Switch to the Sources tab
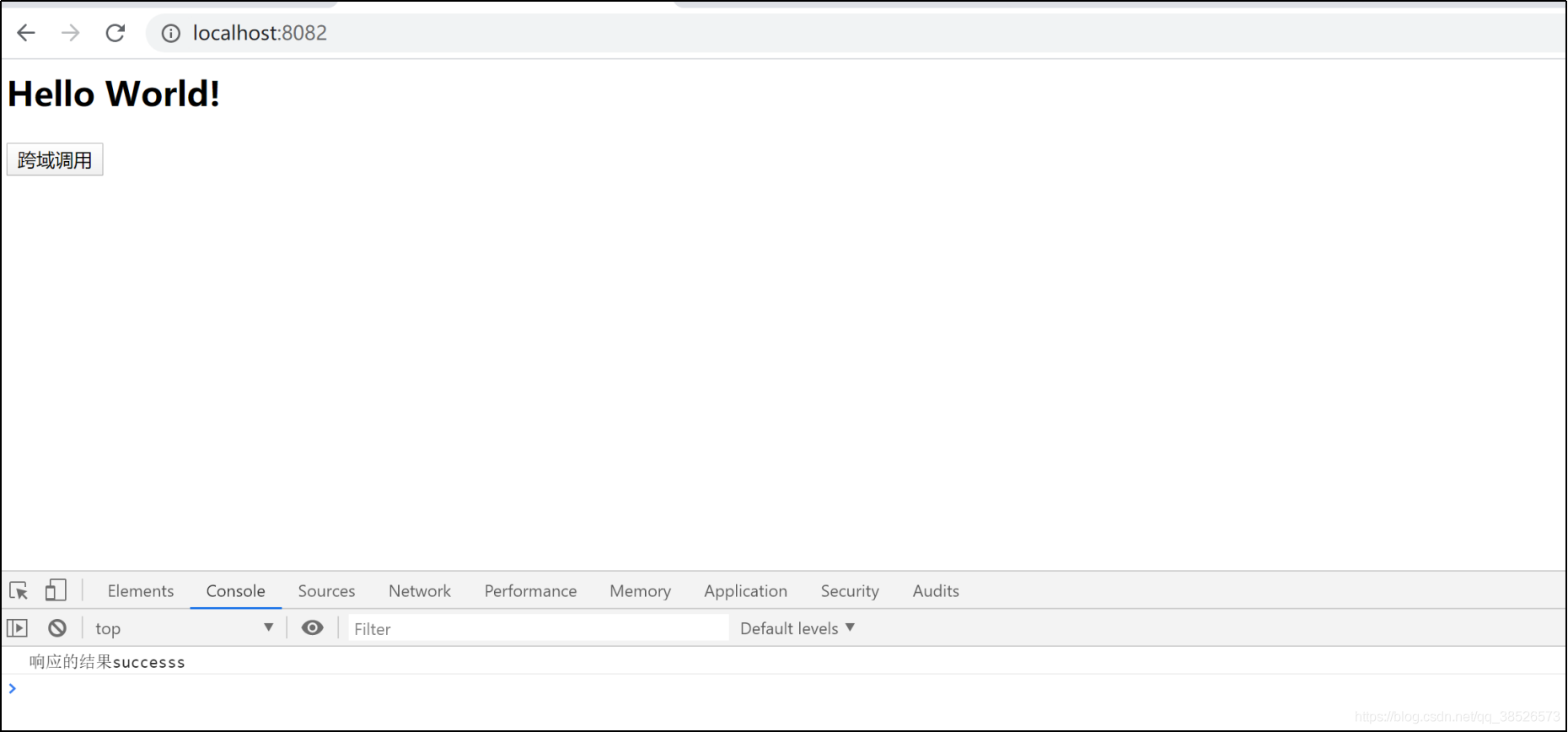This screenshot has width=1568, height=732. tap(326, 591)
